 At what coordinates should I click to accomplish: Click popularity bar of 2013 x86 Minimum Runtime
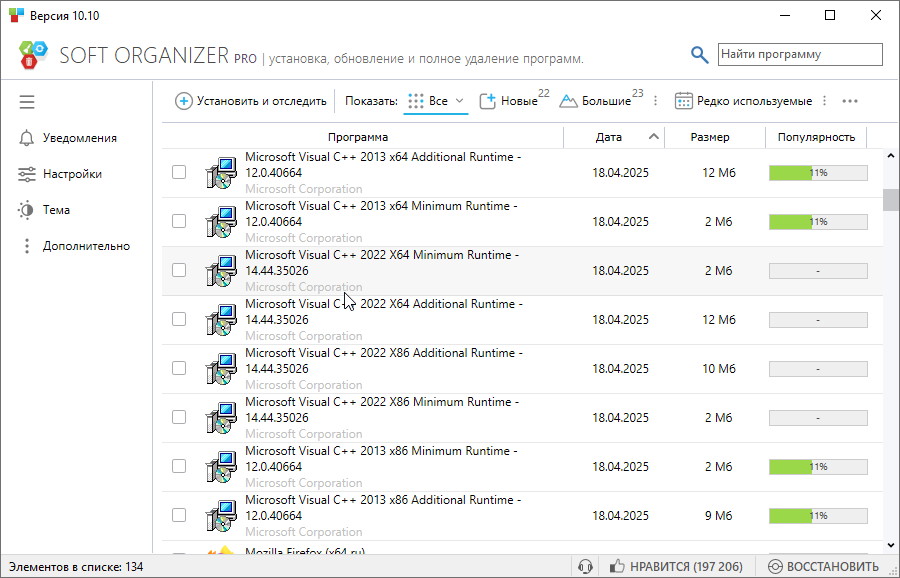[818, 467]
